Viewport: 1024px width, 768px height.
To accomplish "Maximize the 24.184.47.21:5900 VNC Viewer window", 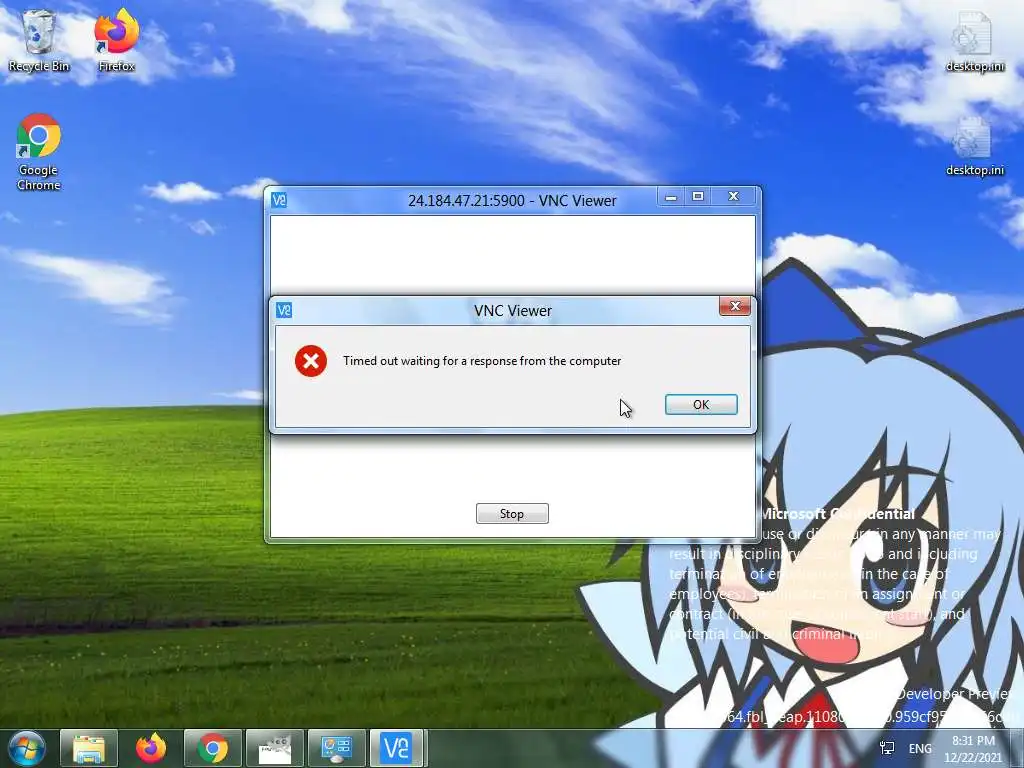I will pyautogui.click(x=698, y=197).
